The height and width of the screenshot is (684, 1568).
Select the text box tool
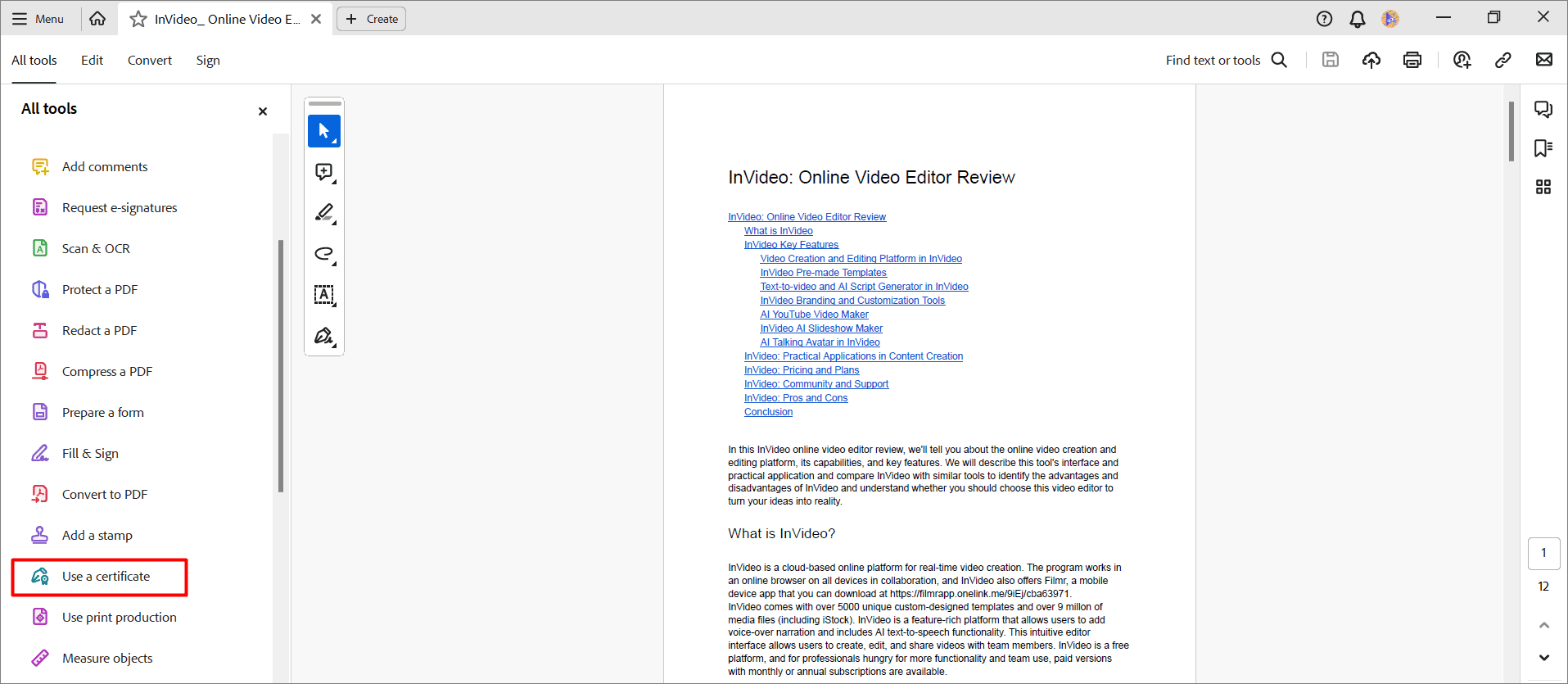click(x=324, y=295)
